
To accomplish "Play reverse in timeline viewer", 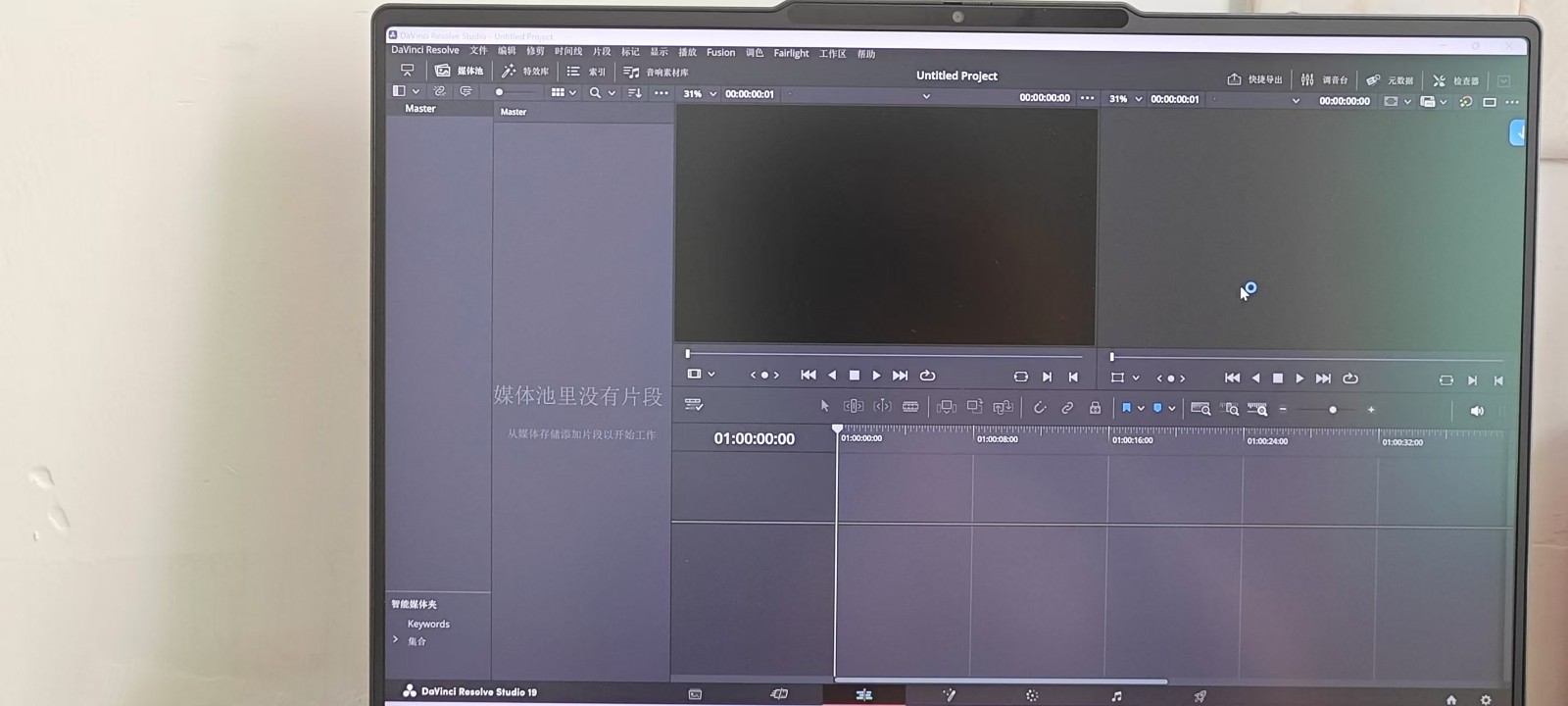I will 1255,378.
